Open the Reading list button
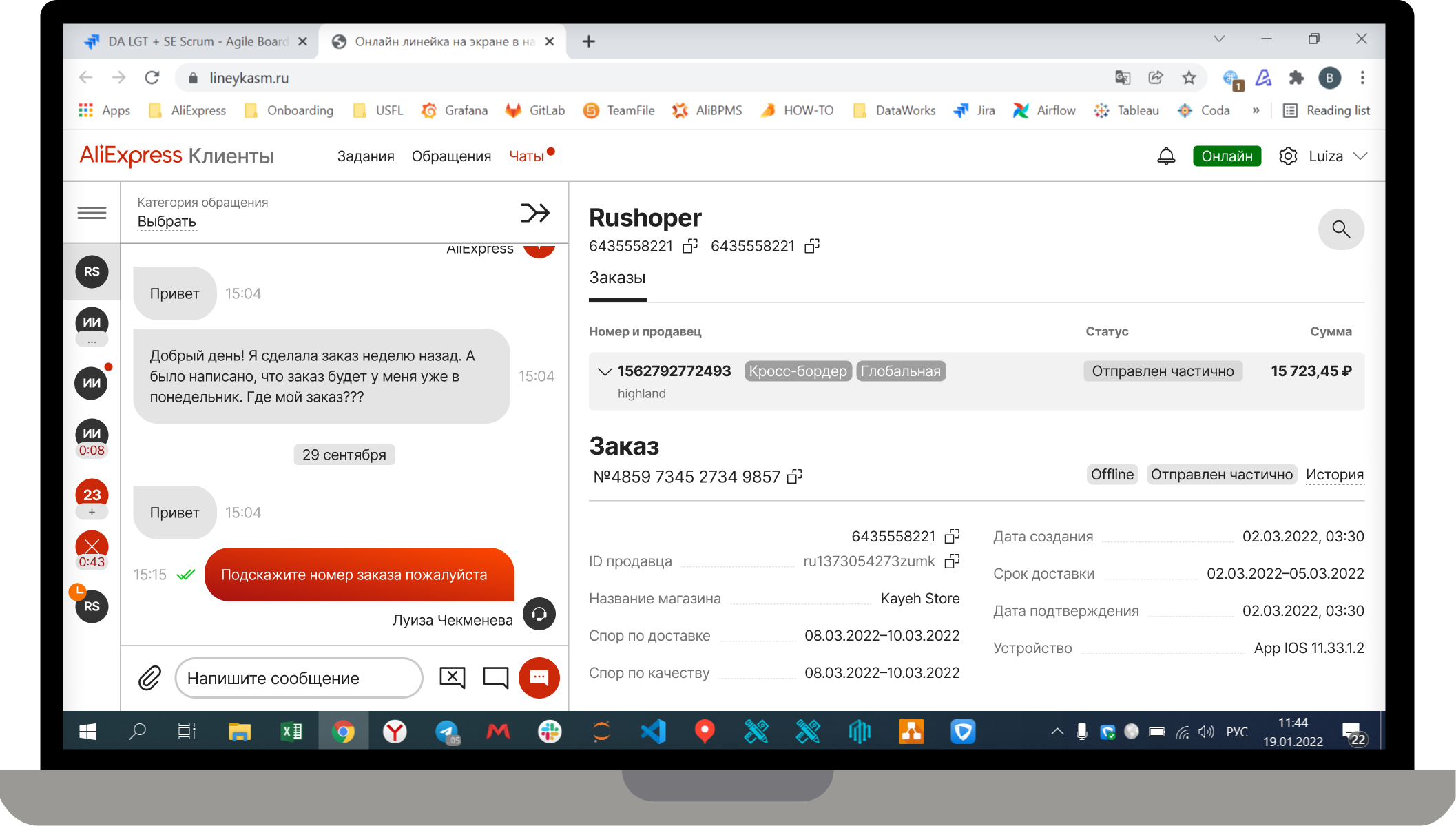 [x=1327, y=110]
